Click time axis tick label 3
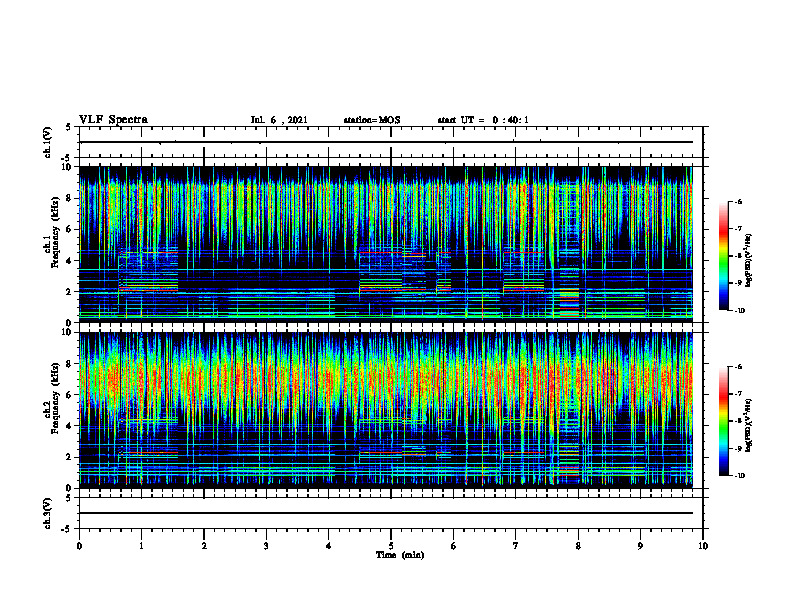 (x=266, y=546)
